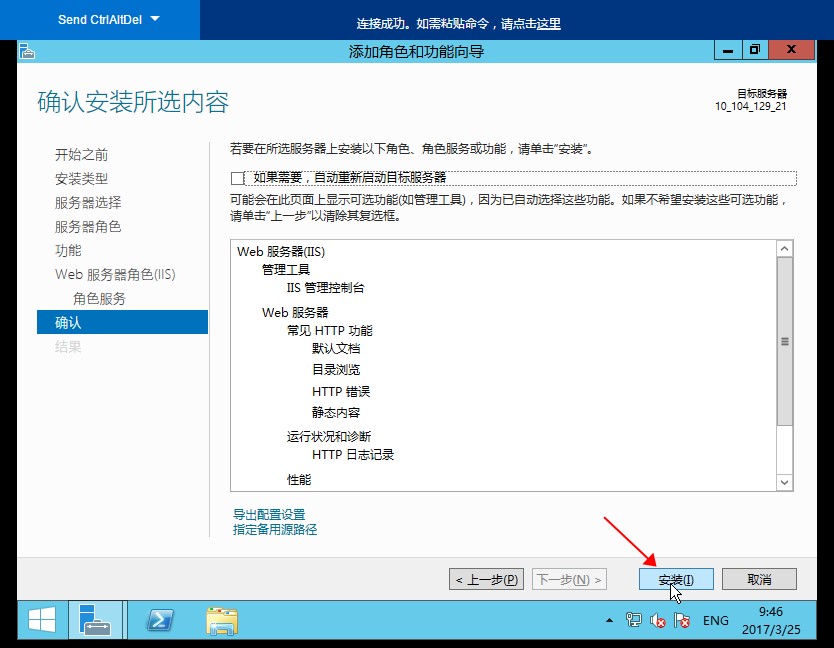This screenshot has height=648, width=834.
Task: Open the clock showing 9:46
Action: tap(771, 620)
